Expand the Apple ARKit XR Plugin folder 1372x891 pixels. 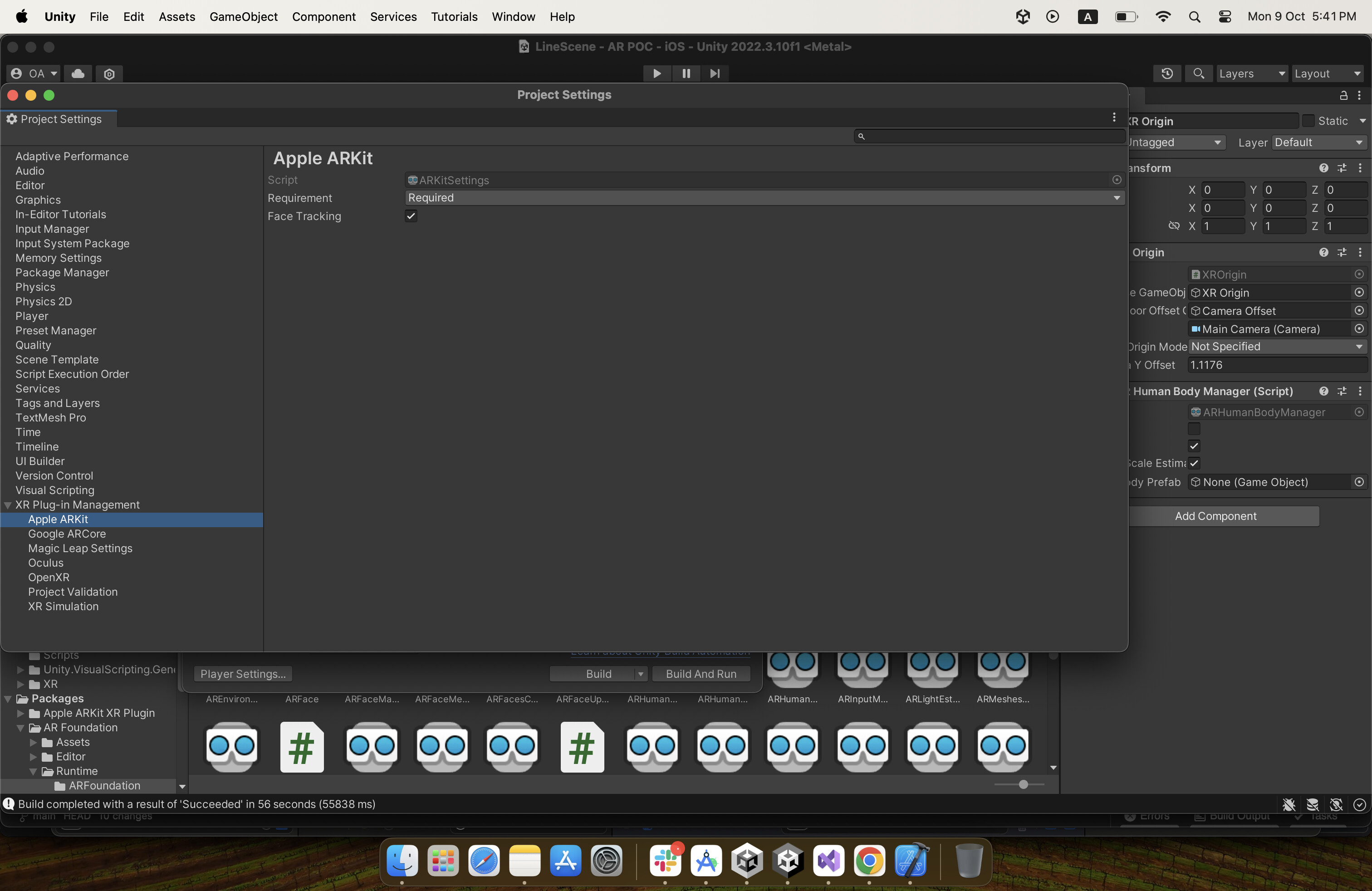click(21, 713)
